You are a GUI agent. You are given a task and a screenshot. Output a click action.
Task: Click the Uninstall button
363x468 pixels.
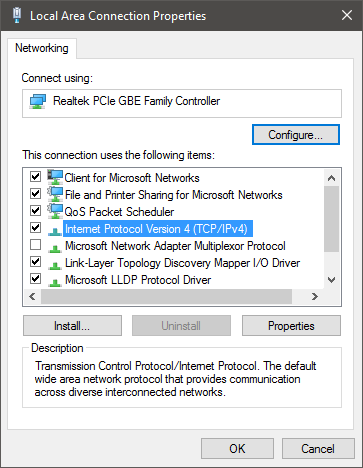[181, 326]
